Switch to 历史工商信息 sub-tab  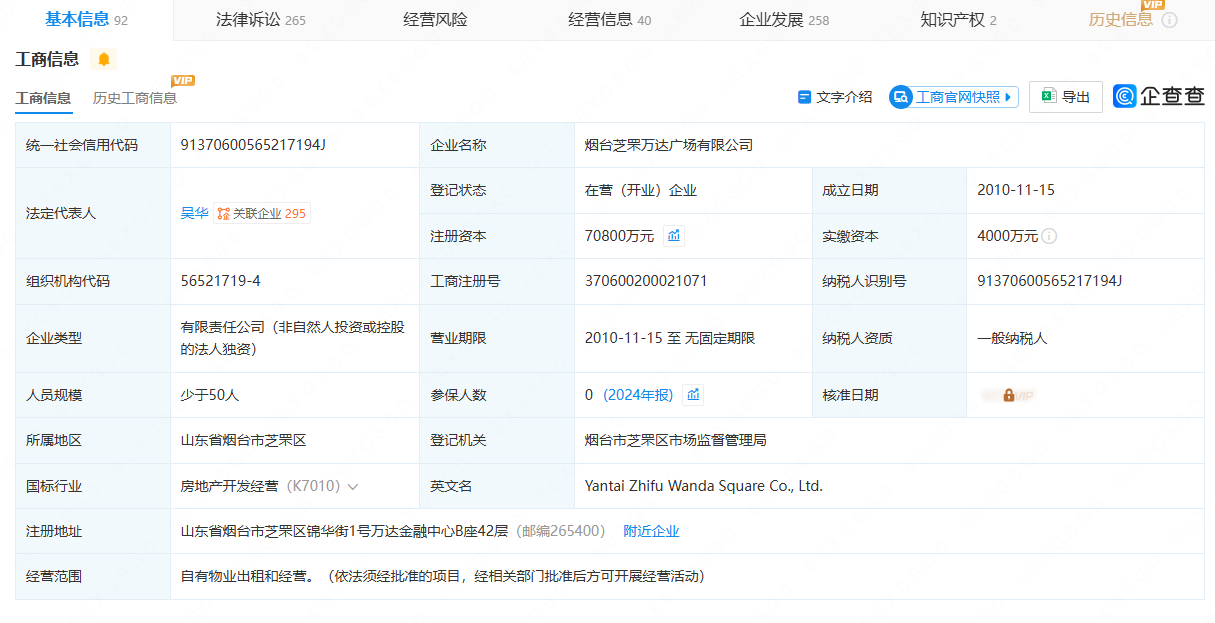coord(135,98)
